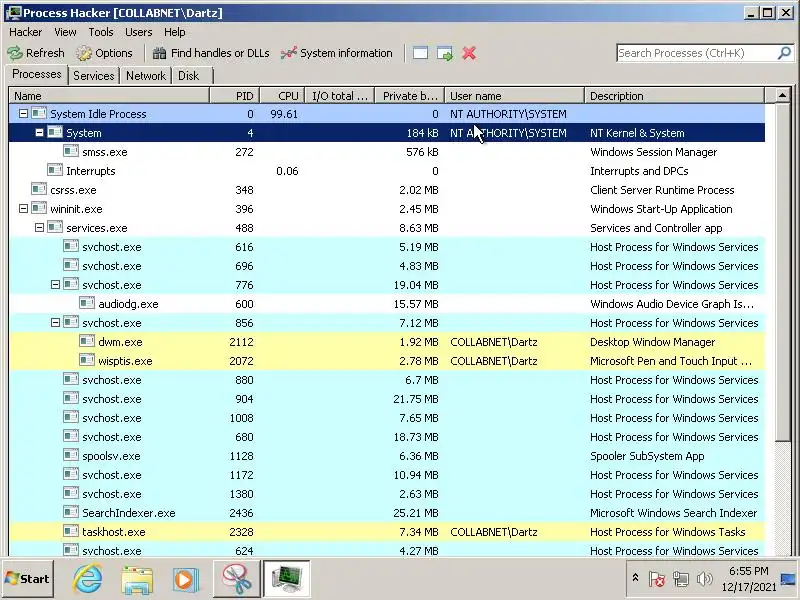Click the Desktop Window Manager description
This screenshot has width=800, height=600.
[x=652, y=342]
